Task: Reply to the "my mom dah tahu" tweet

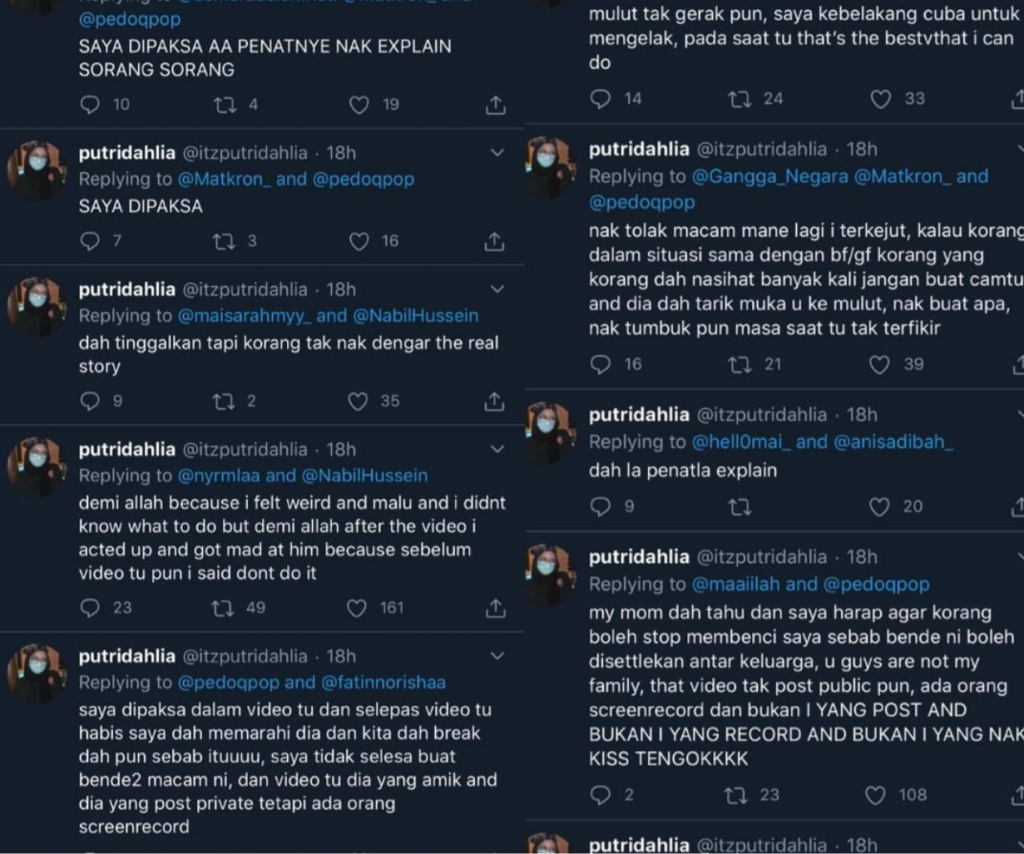Action: (x=600, y=795)
